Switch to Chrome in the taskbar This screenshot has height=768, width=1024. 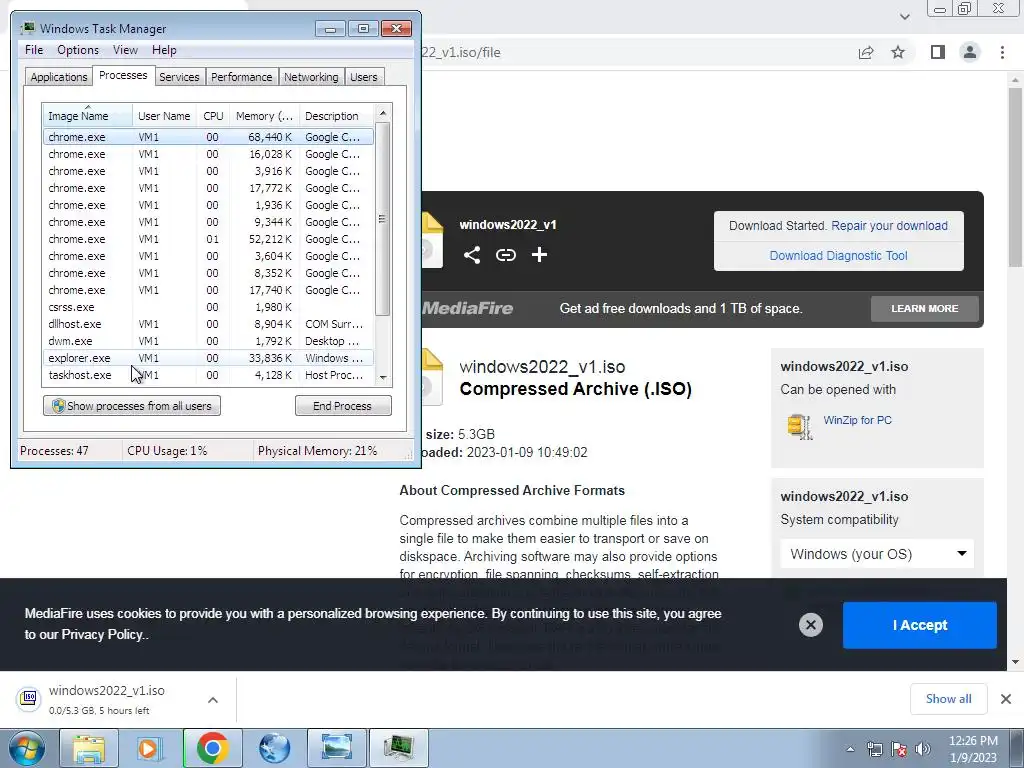point(212,748)
